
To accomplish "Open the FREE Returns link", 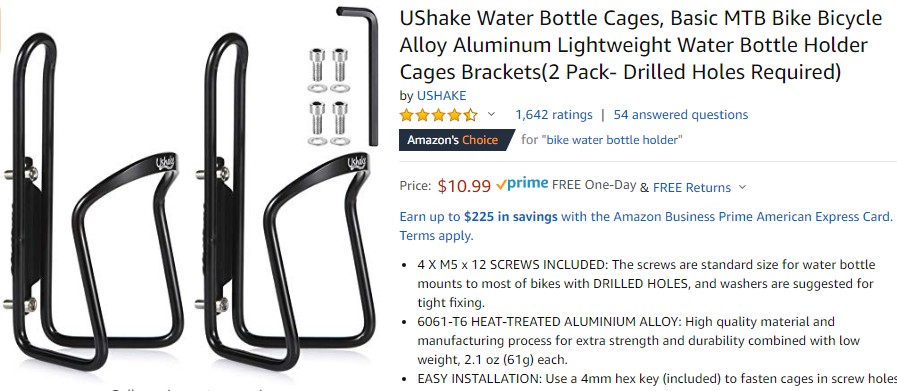I will [692, 187].
